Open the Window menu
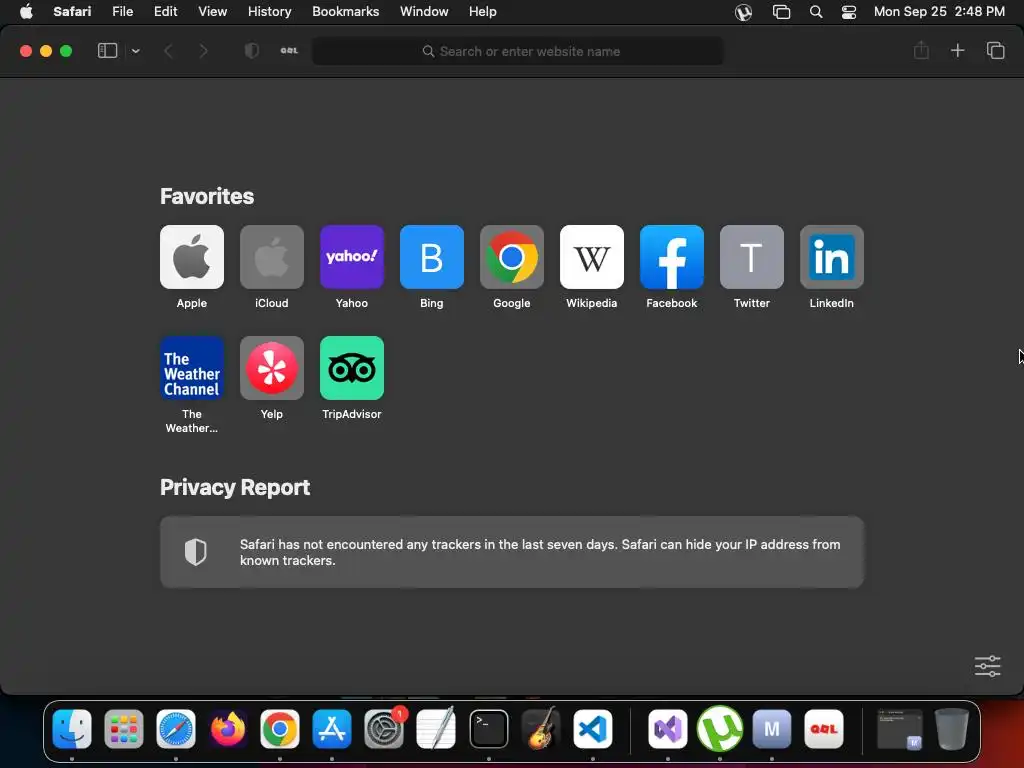The width and height of the screenshot is (1024, 768). tap(424, 11)
